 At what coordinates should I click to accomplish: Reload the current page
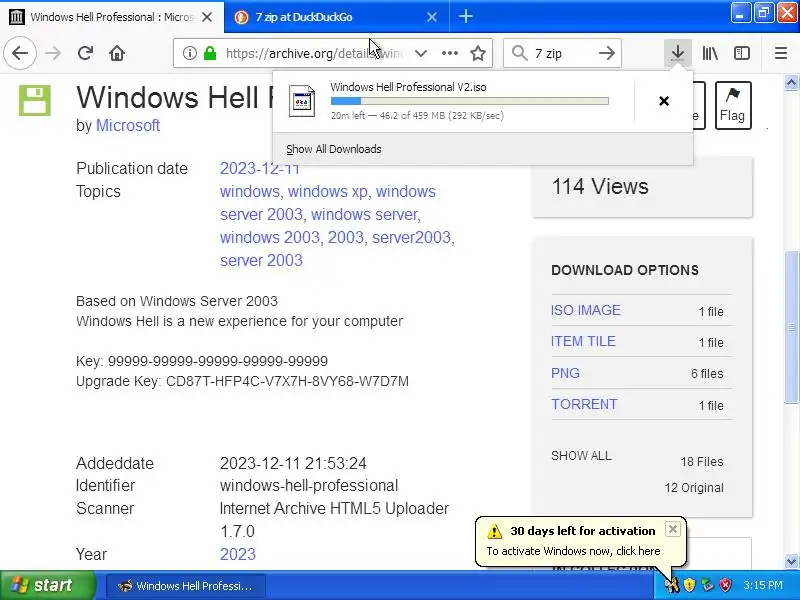[85, 53]
